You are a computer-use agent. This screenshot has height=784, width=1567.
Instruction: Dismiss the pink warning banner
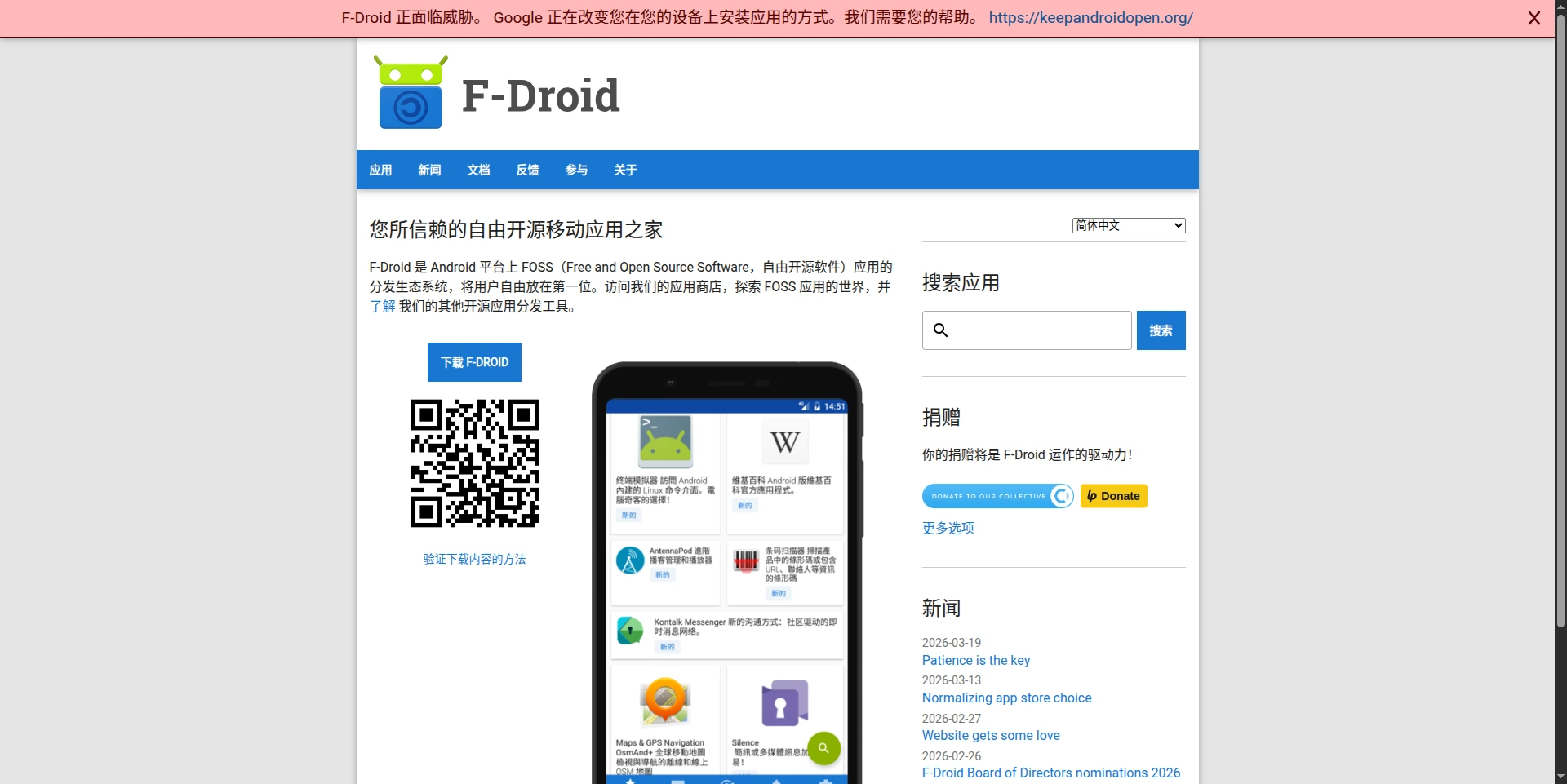pos(1534,18)
